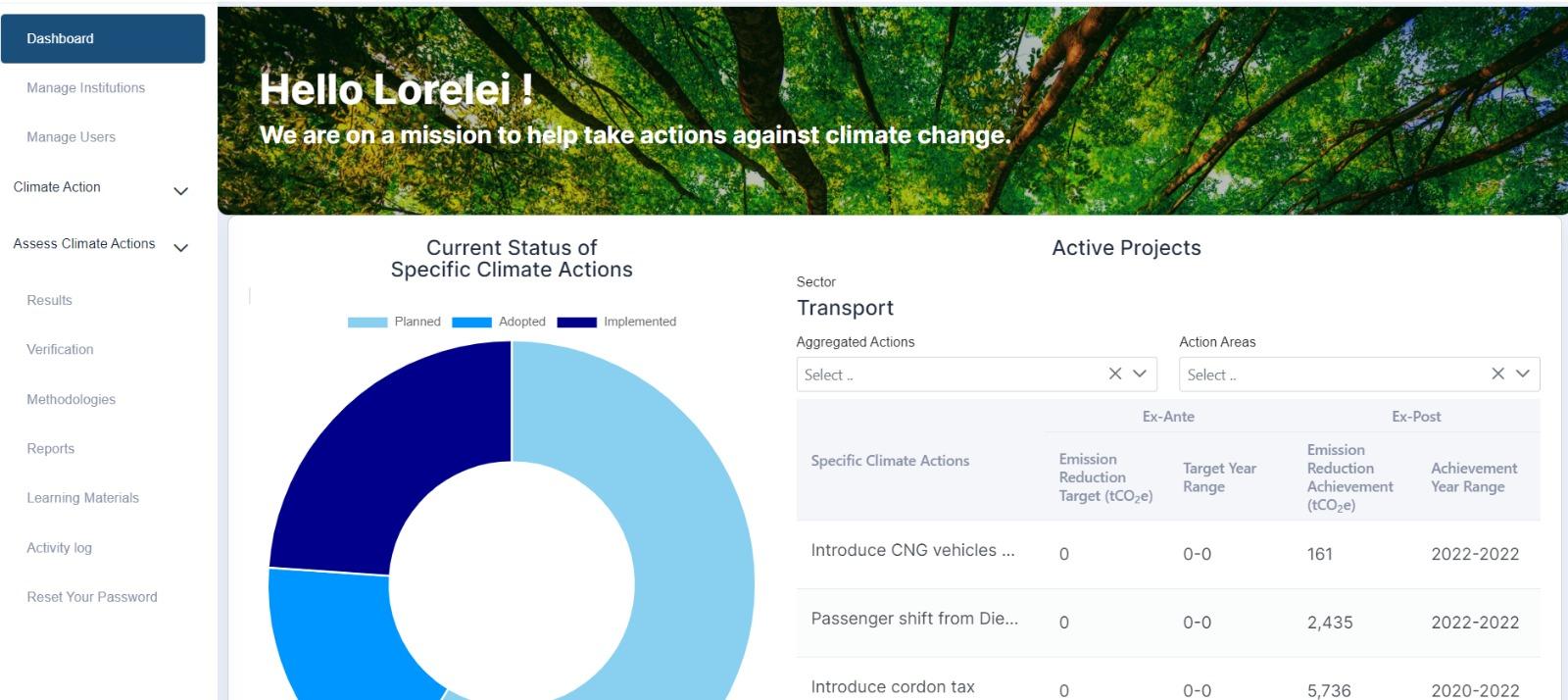The height and width of the screenshot is (700, 1568).
Task: Toggle the Implemented legend item
Action: coord(616,322)
